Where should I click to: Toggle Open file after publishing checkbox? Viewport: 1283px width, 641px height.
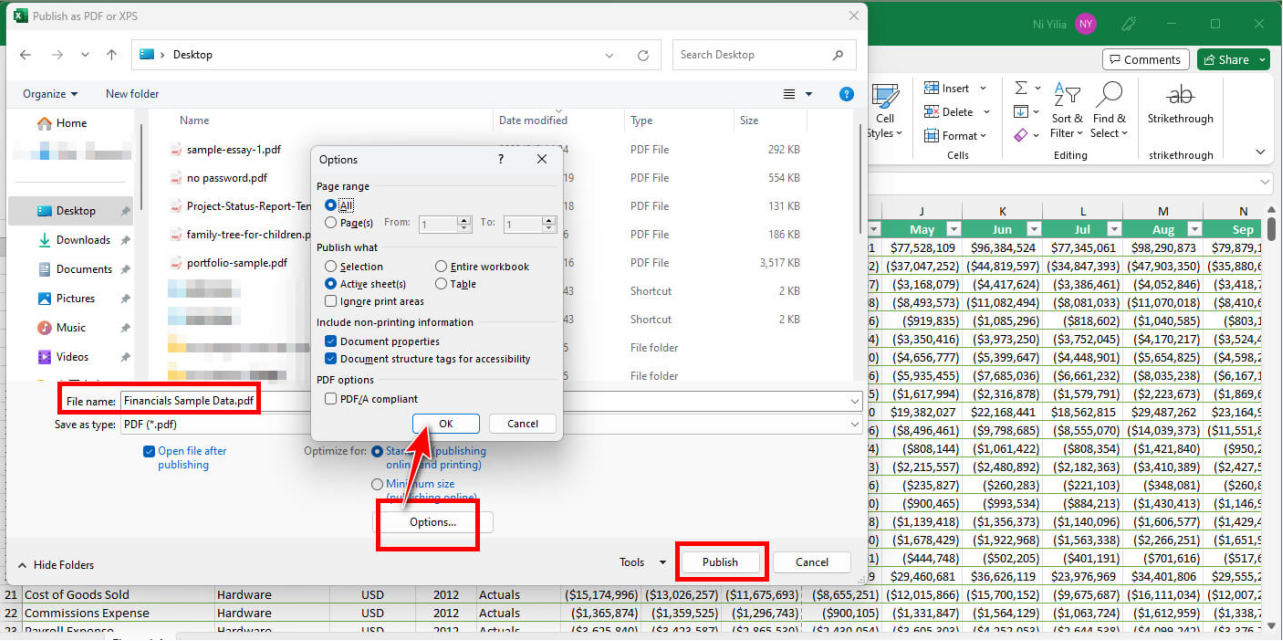pyautogui.click(x=149, y=451)
